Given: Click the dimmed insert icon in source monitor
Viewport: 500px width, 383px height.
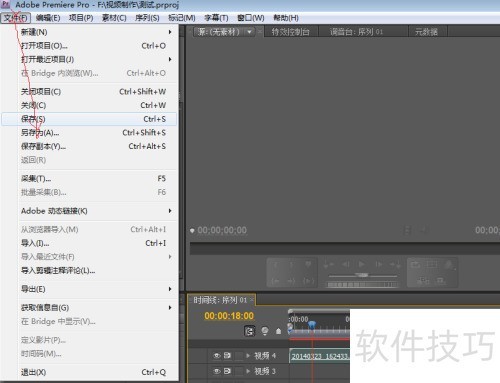Looking at the screenshot, I should coord(423,281).
